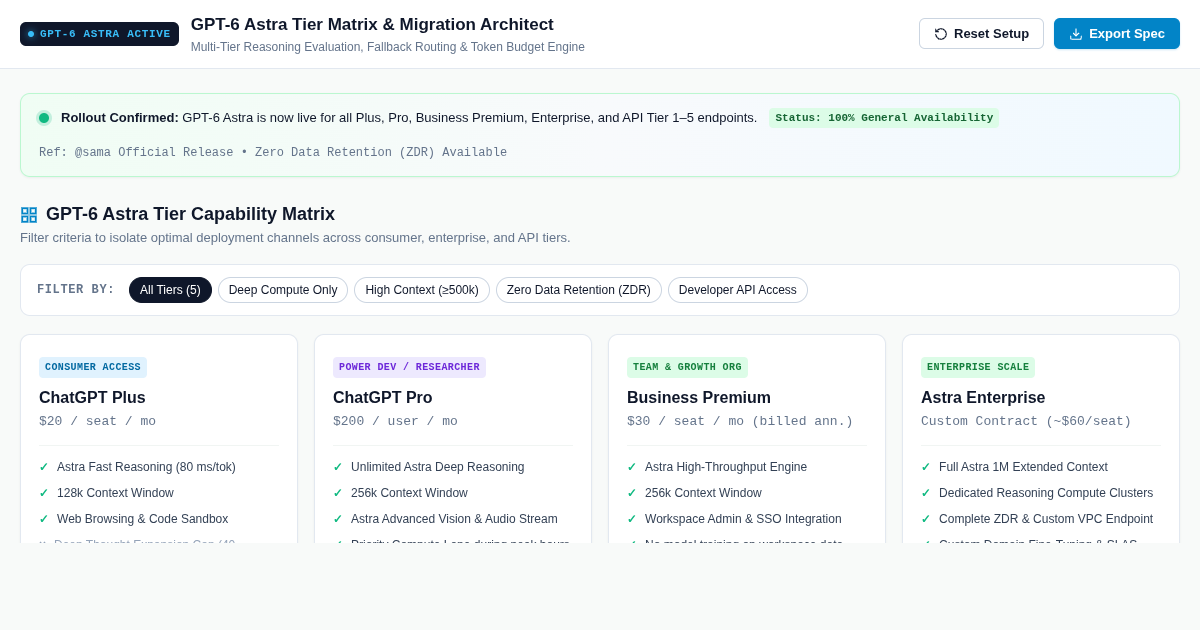Viewport: 1200px width, 630px height.
Task: Click the checkmark beside Dedicated Reasoning Compute Clusters
Action: [926, 493]
